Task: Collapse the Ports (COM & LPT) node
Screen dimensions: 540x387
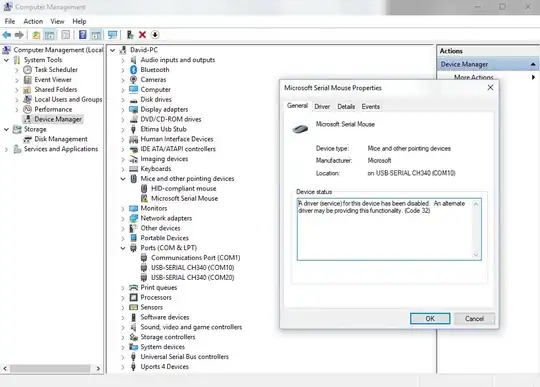Action: pyautogui.click(x=123, y=248)
